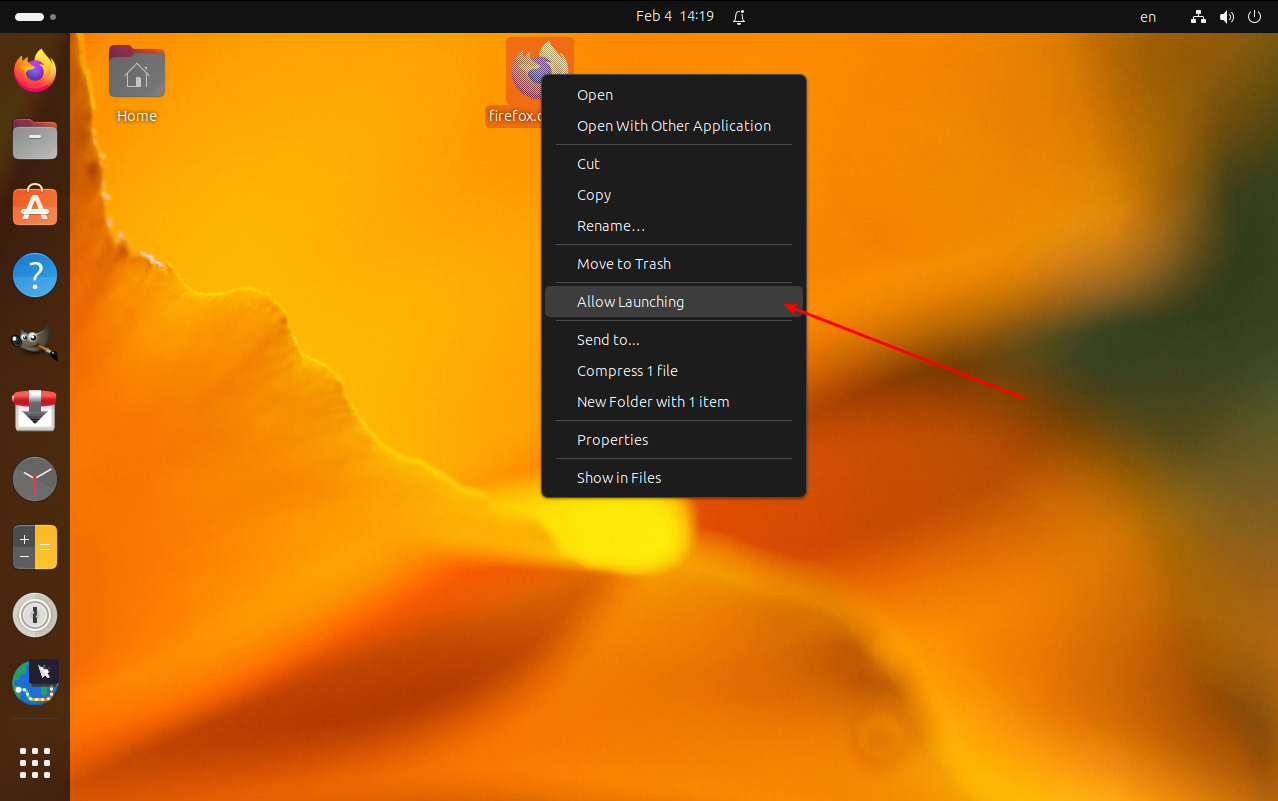This screenshot has height=801, width=1278.
Task: Click the network status icon
Action: tap(1197, 16)
